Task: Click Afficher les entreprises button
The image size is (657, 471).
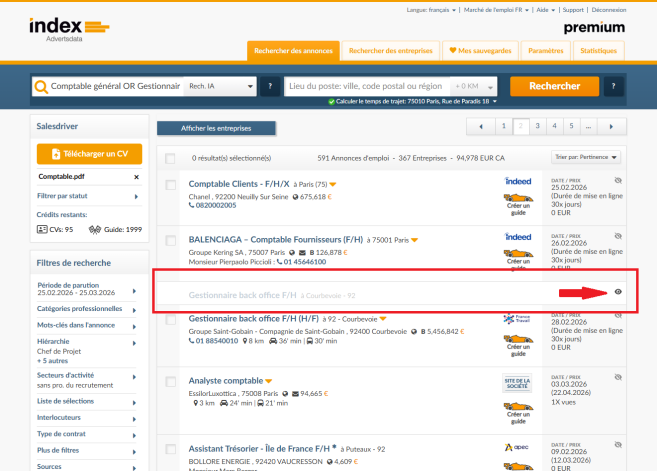Action: (216, 128)
